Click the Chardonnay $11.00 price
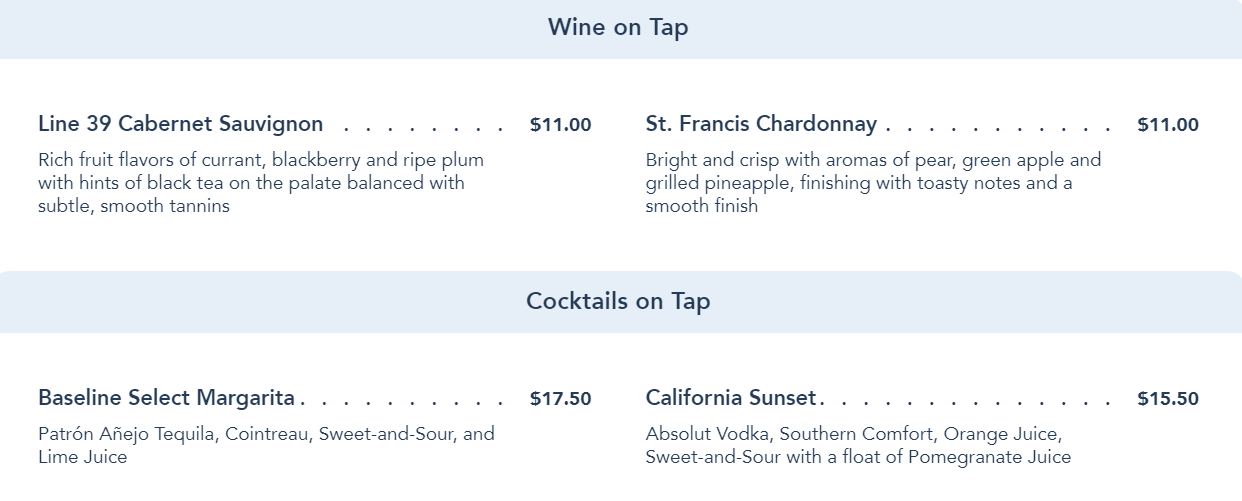1242x501 pixels. coord(1167,125)
